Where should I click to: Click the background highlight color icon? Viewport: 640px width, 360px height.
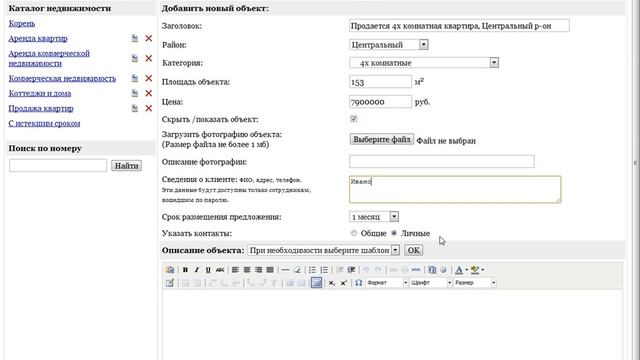coord(475,270)
